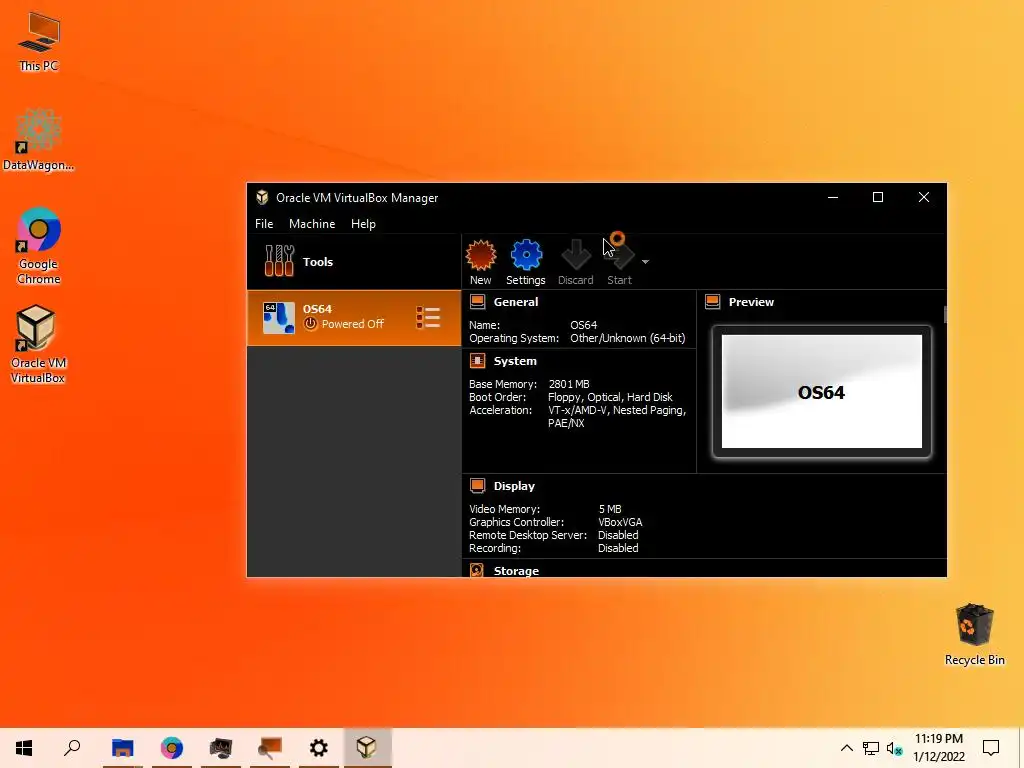Click the details pane vertical scrollbar
The image size is (1024, 768).
click(x=945, y=315)
